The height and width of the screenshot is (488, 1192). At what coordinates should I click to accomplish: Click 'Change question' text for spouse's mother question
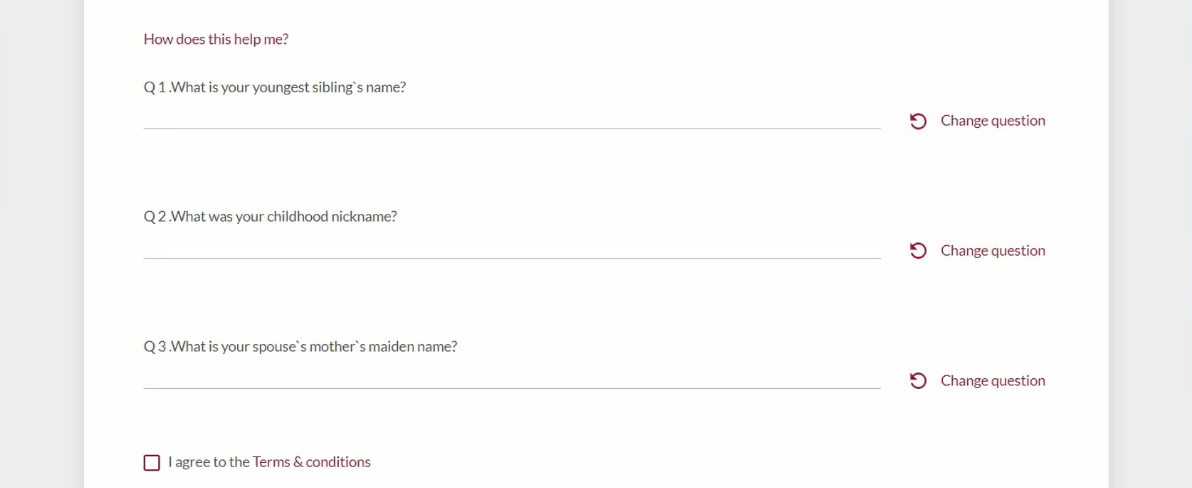(x=993, y=381)
